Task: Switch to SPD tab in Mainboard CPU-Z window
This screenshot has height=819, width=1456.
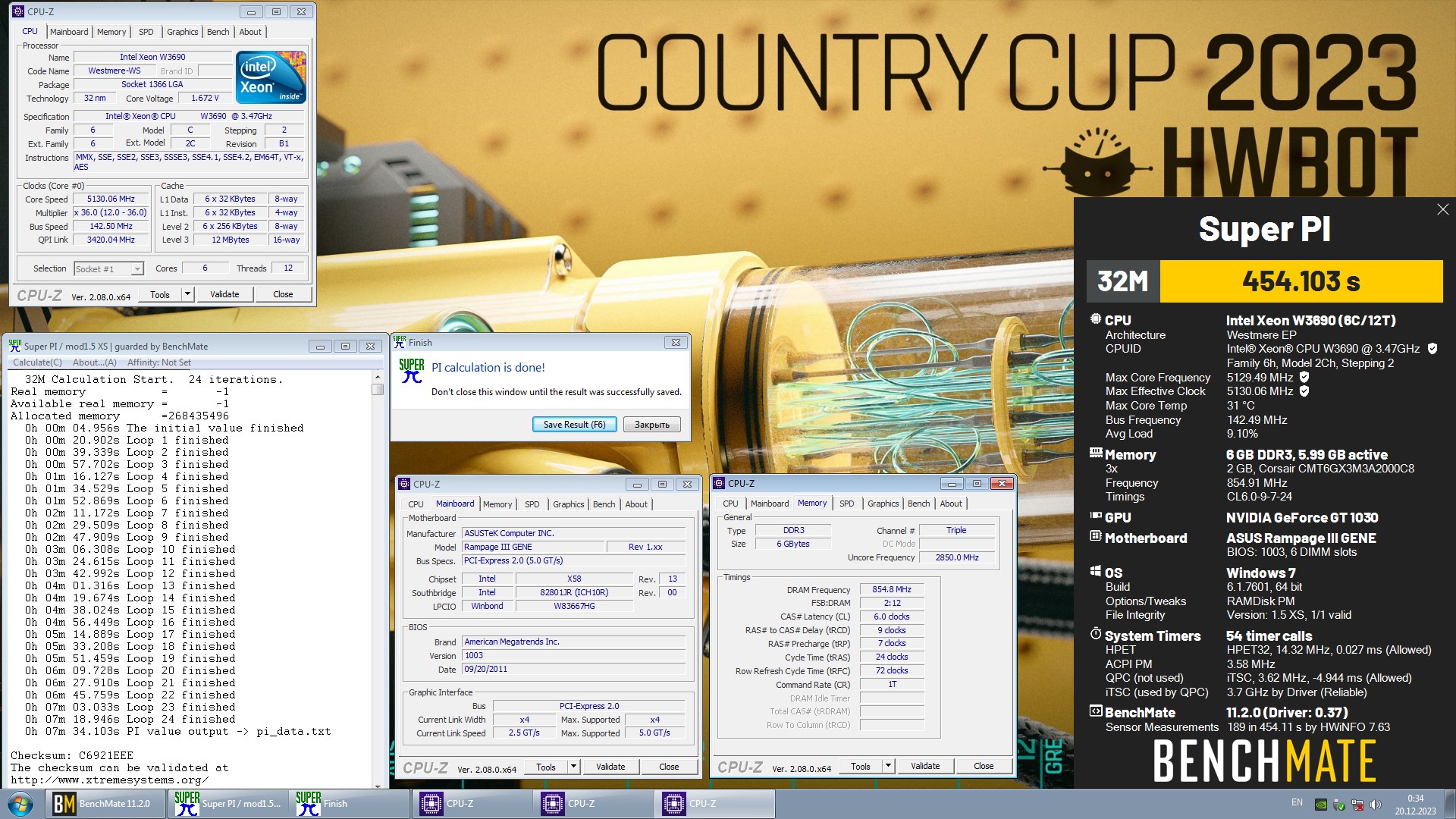Action: point(532,504)
